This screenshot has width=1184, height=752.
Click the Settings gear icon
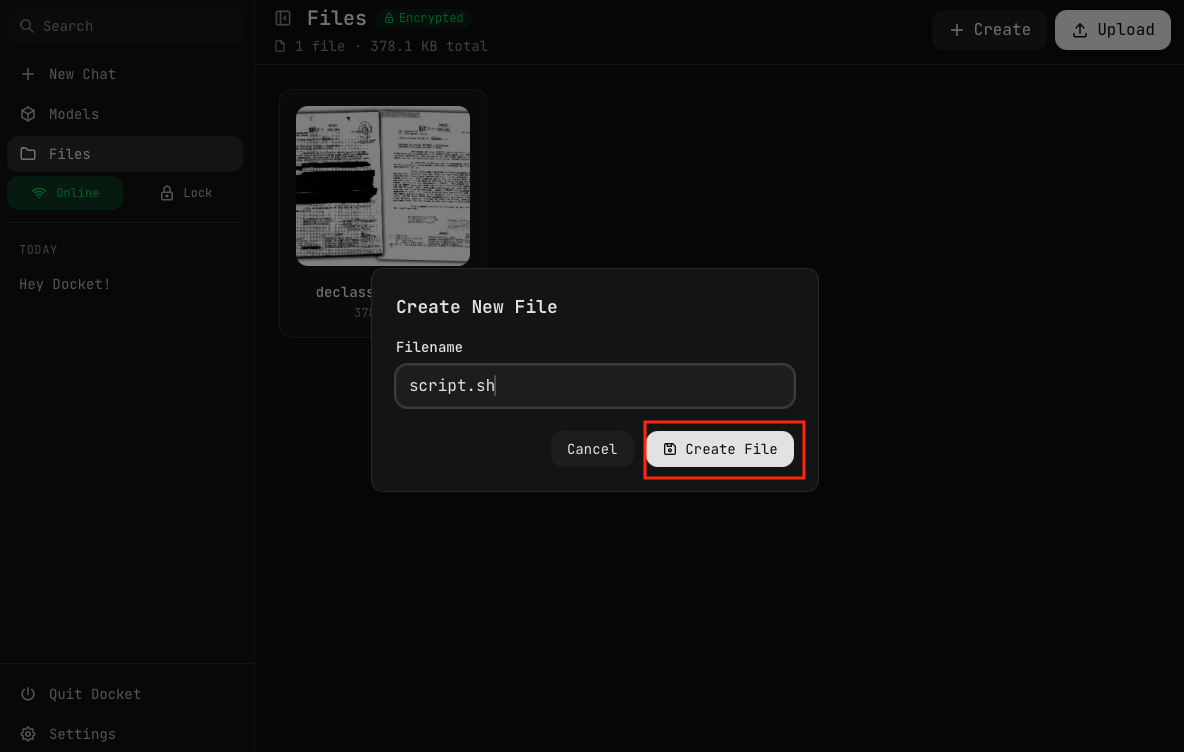point(28,734)
